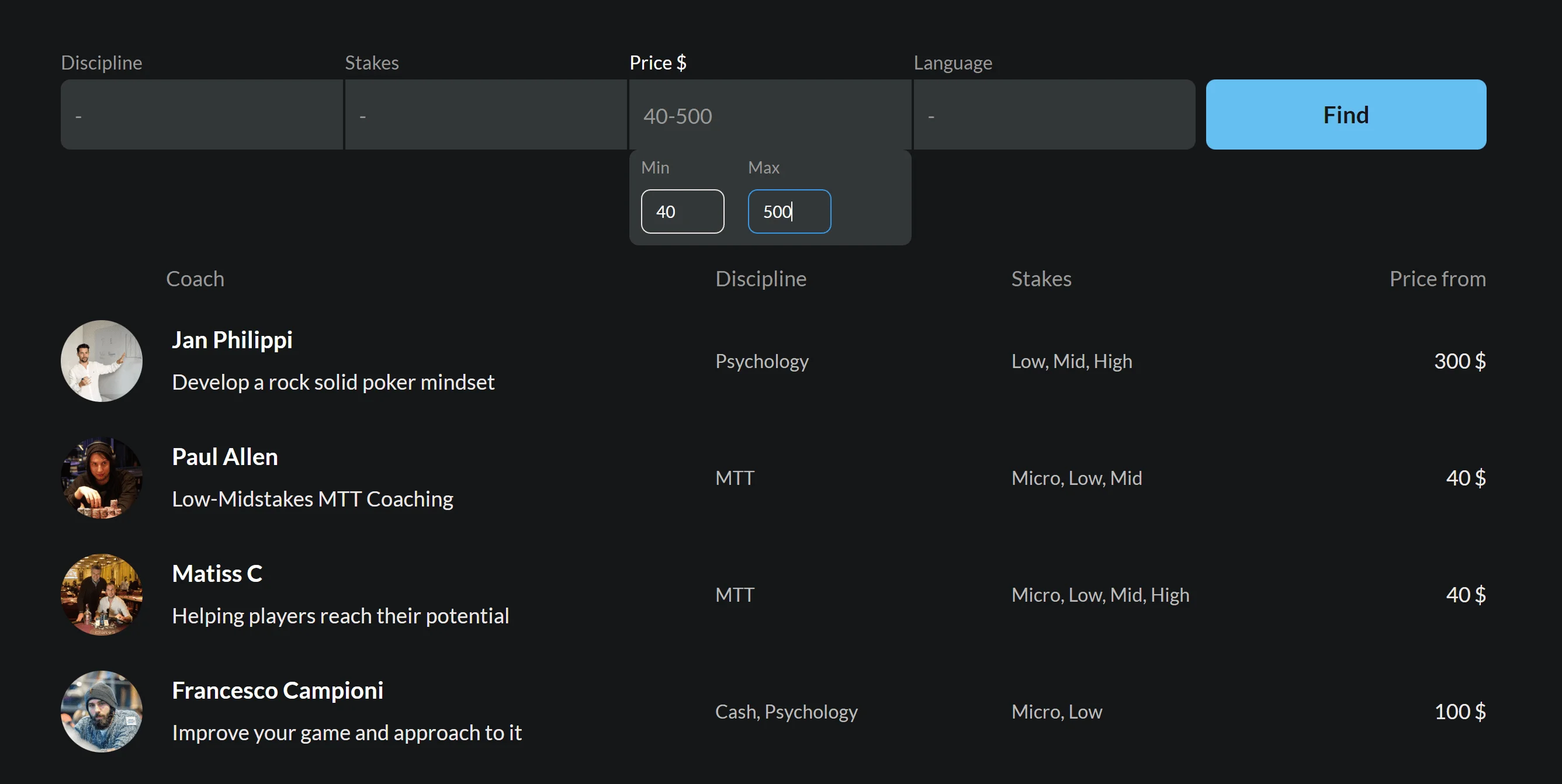
Task: Click Francesco Campioni's name
Action: pyautogui.click(x=278, y=690)
